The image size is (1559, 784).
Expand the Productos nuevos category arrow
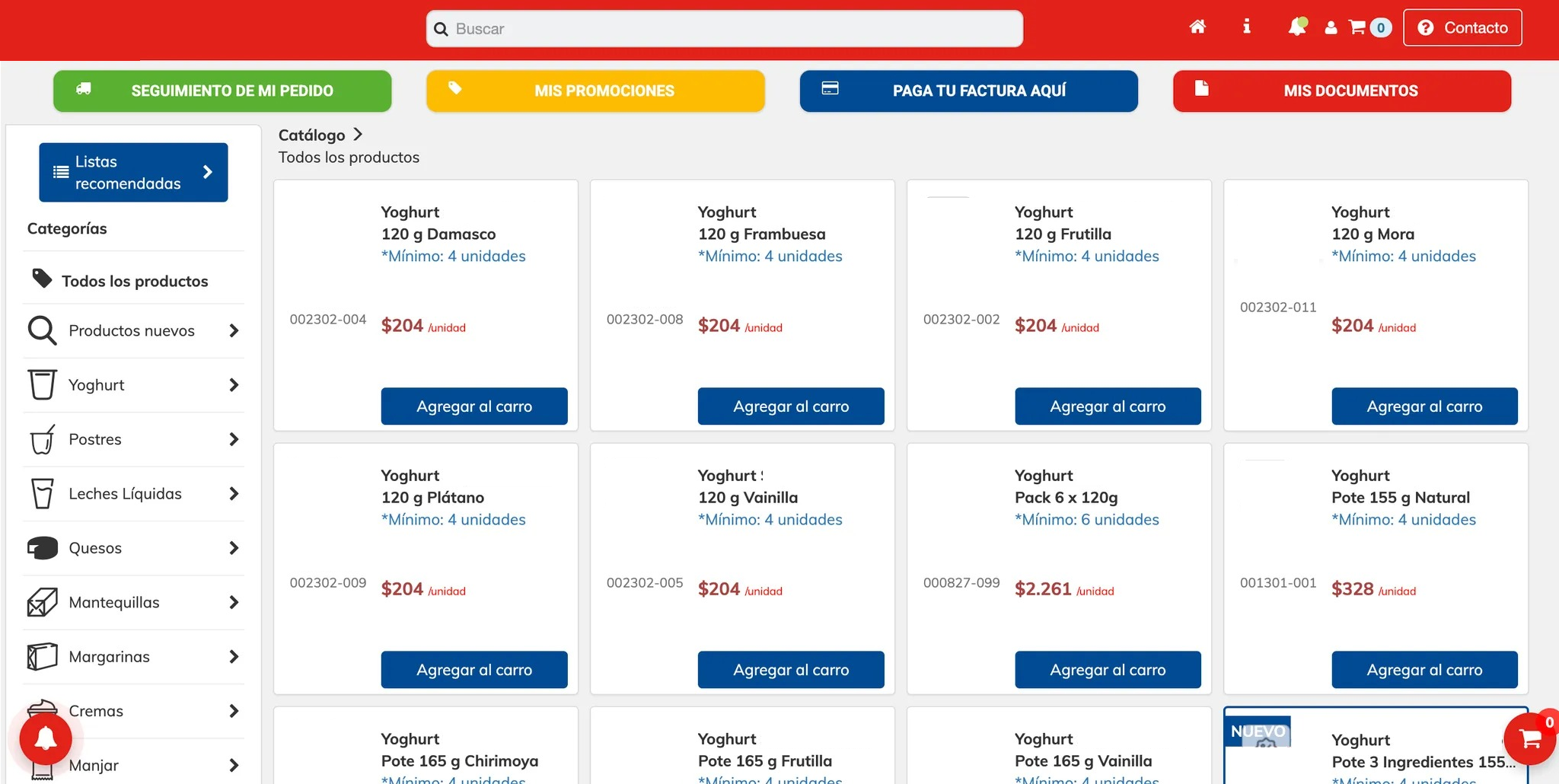tap(234, 330)
